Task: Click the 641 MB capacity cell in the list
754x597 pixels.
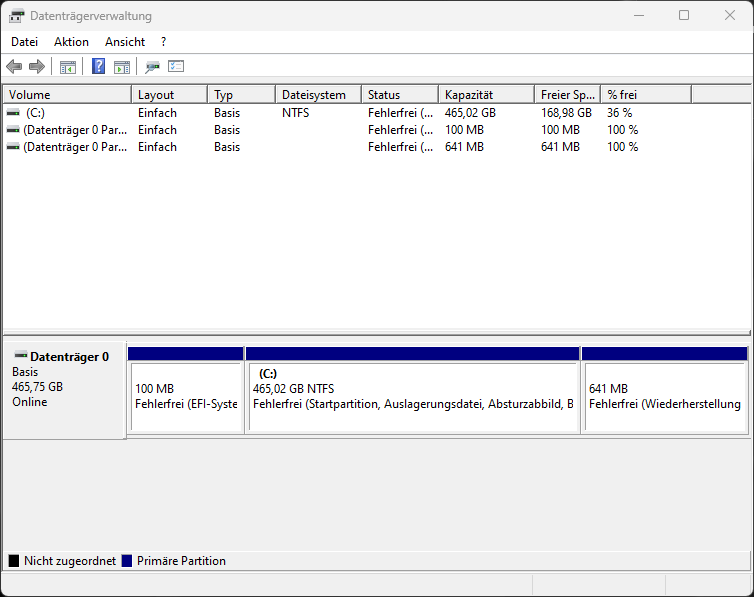Action: tap(464, 147)
